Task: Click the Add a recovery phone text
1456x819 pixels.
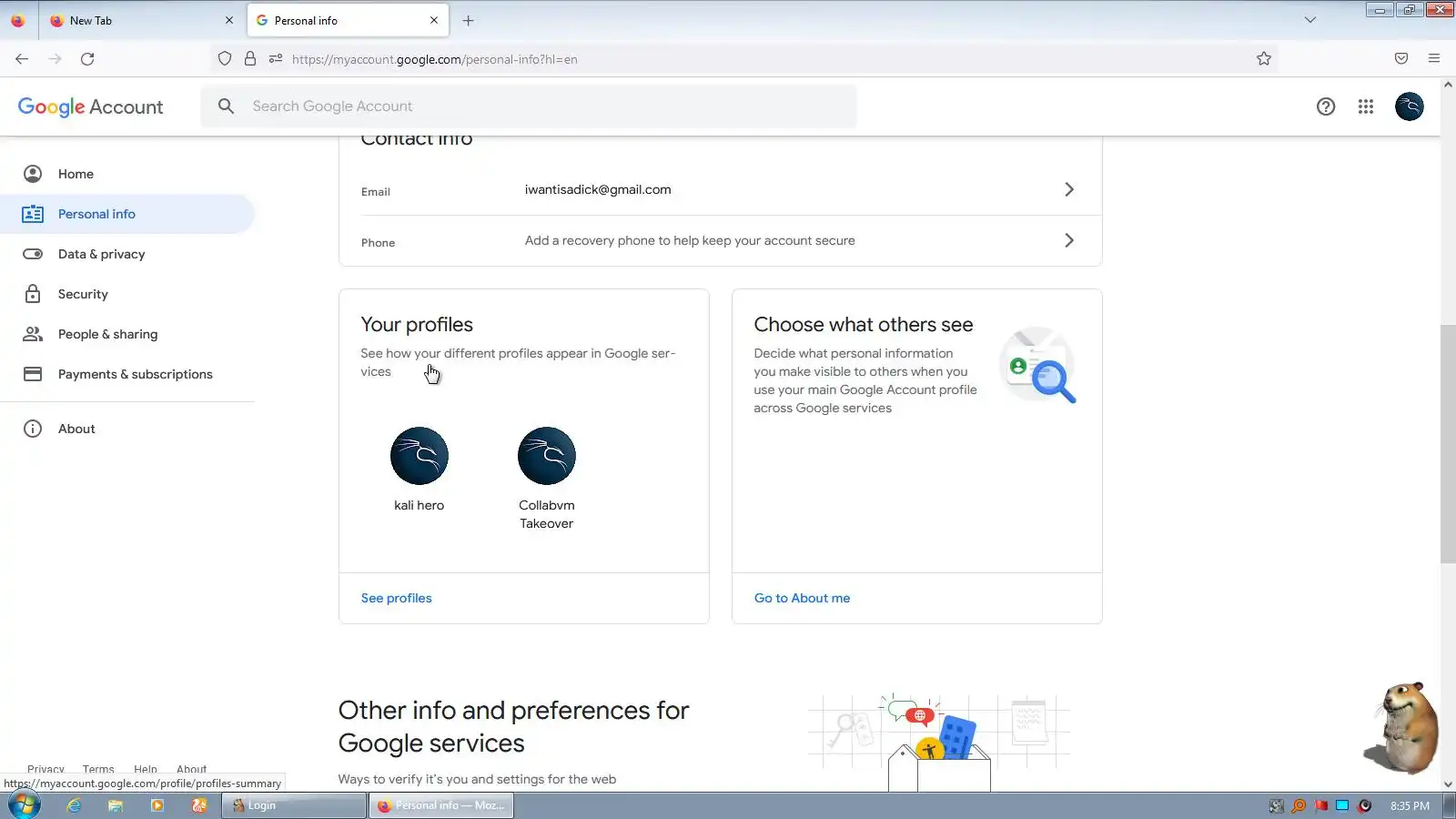Action: [690, 240]
